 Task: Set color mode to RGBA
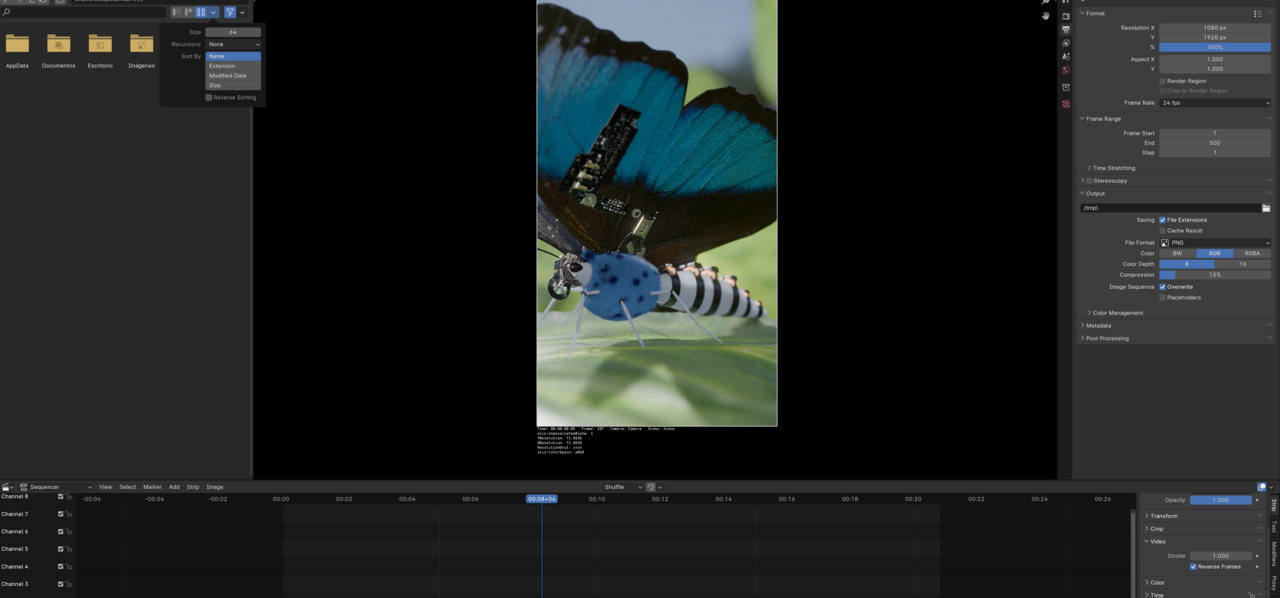[1252, 254]
